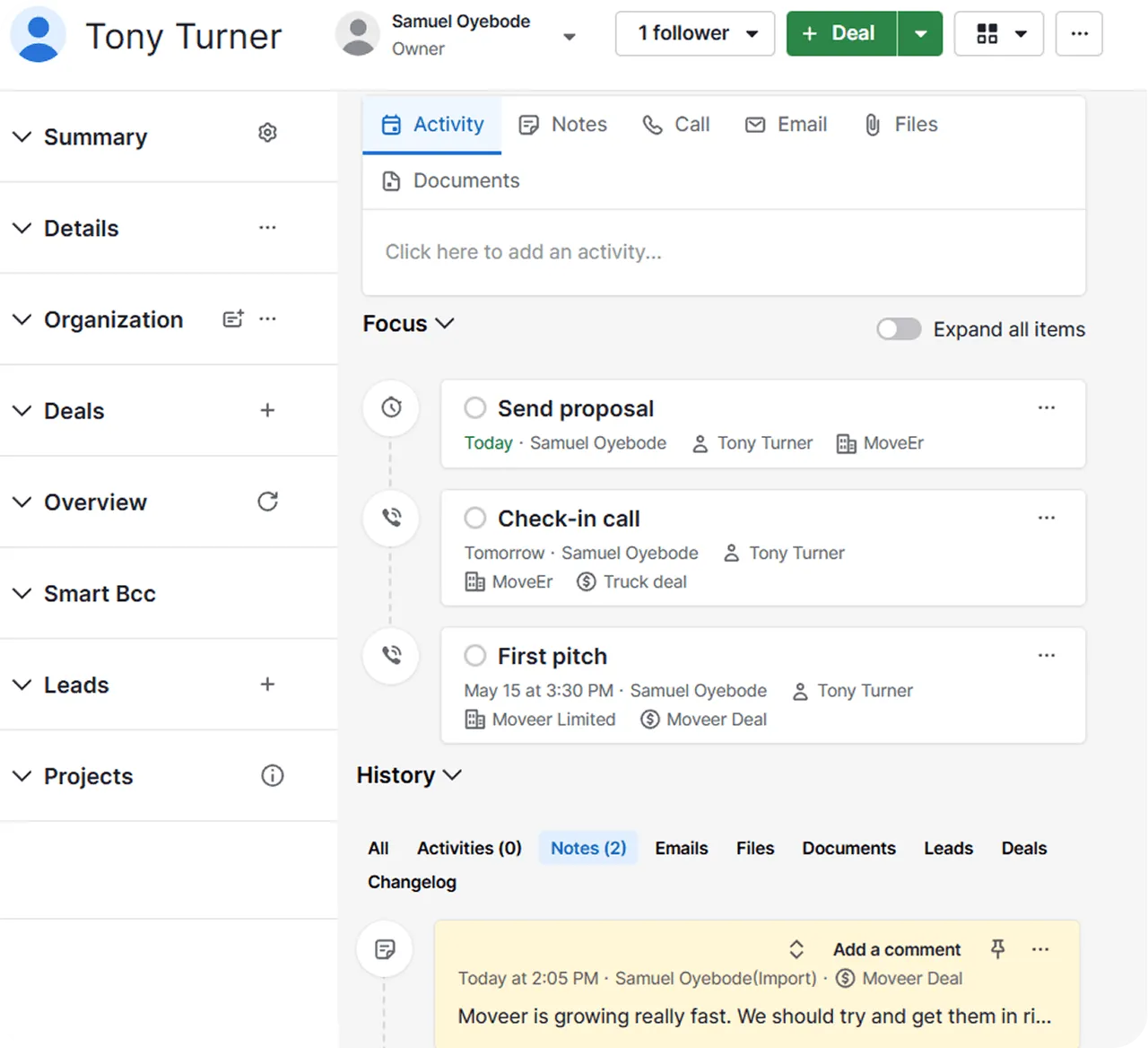Collapse the Summary sidebar section
This screenshot has height=1048, width=1148.
click(22, 136)
